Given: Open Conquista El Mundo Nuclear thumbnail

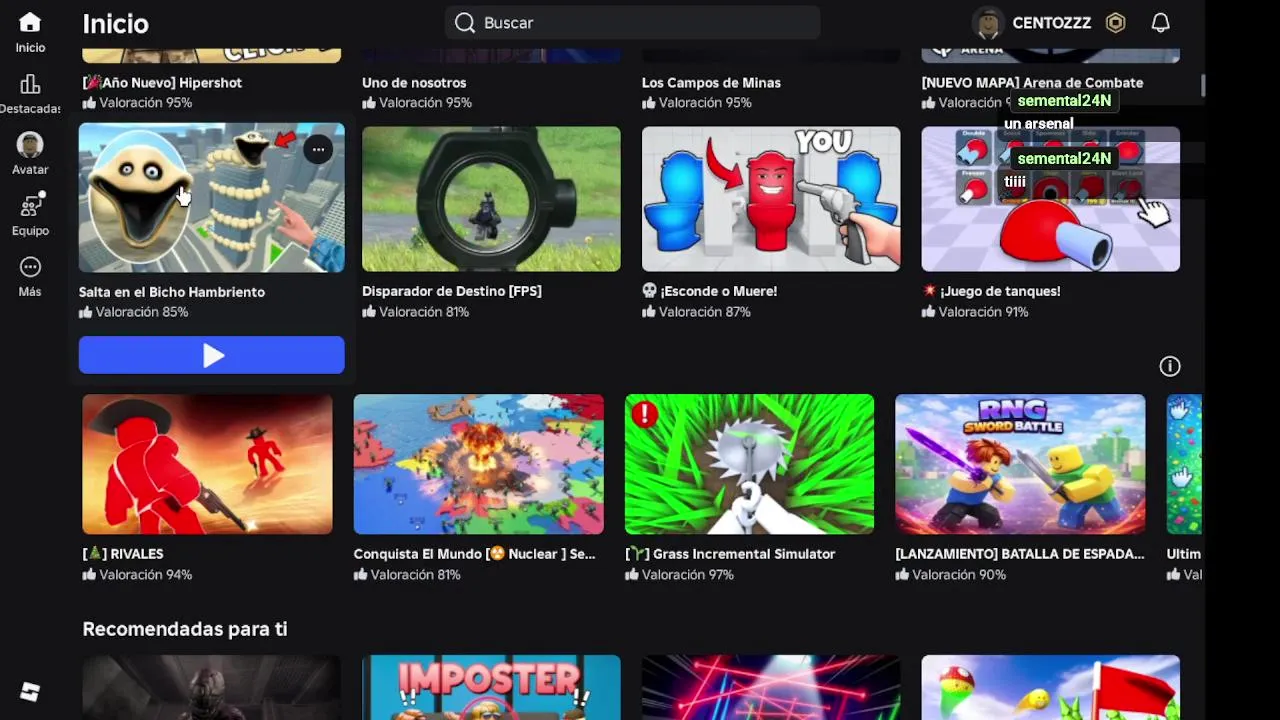Looking at the screenshot, I should tap(479, 464).
